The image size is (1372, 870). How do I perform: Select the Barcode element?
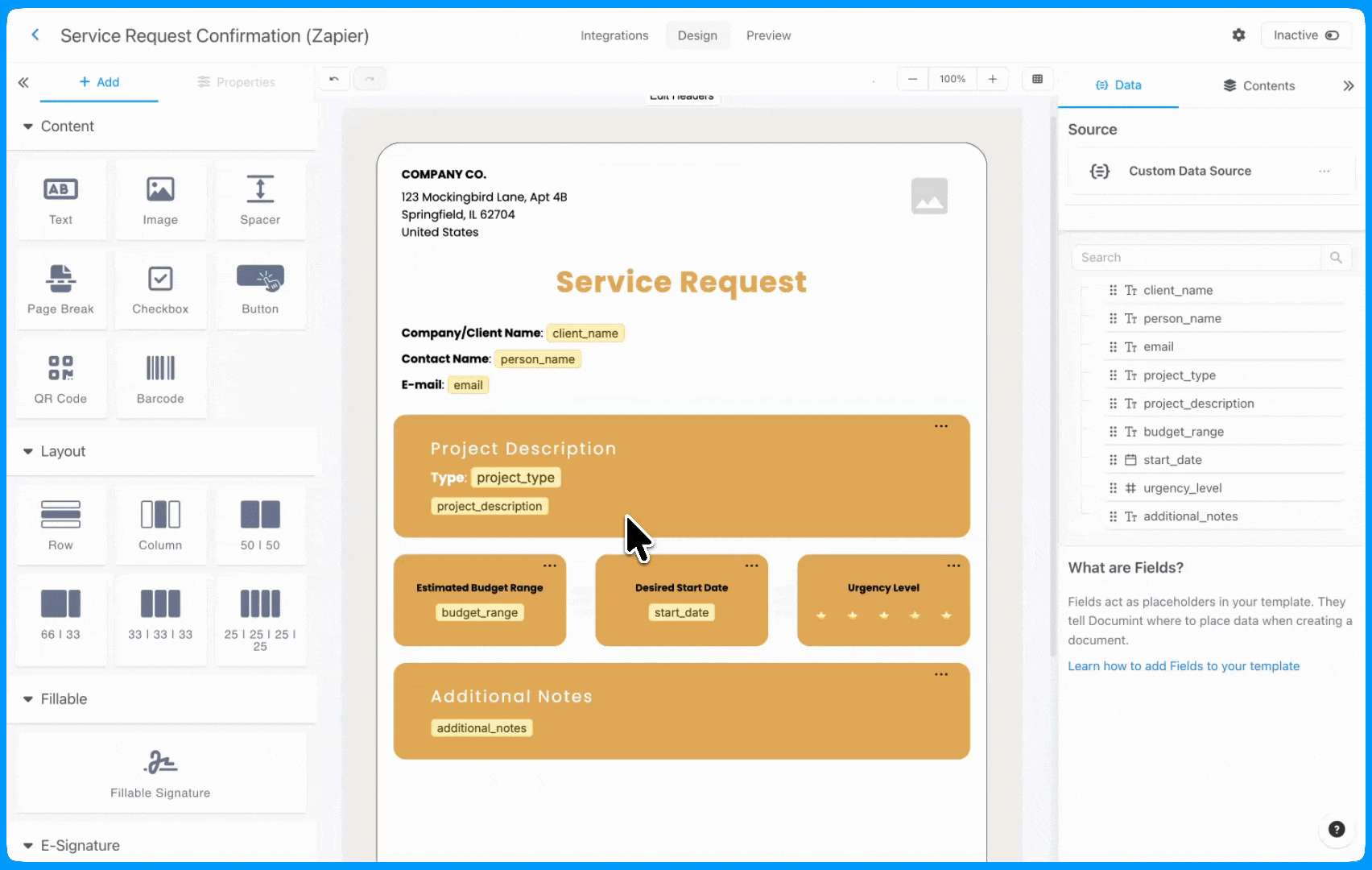coord(160,379)
